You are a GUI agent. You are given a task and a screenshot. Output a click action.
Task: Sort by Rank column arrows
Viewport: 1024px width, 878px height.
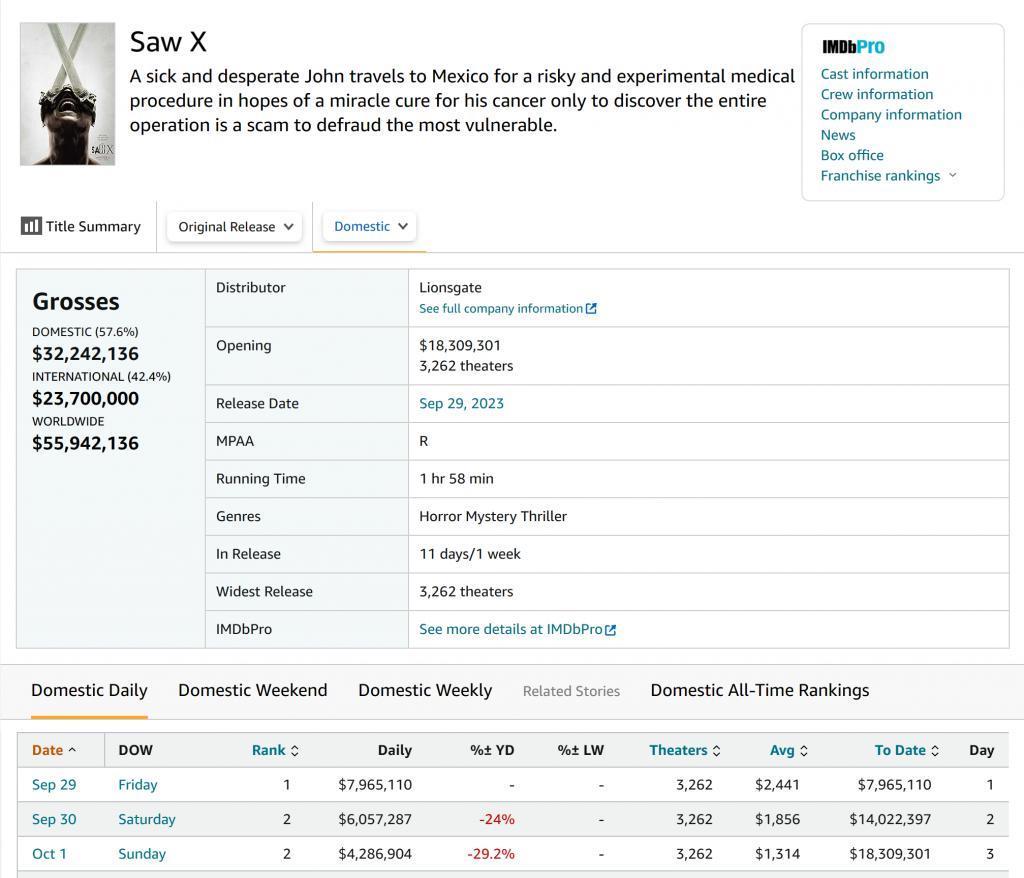click(294, 751)
